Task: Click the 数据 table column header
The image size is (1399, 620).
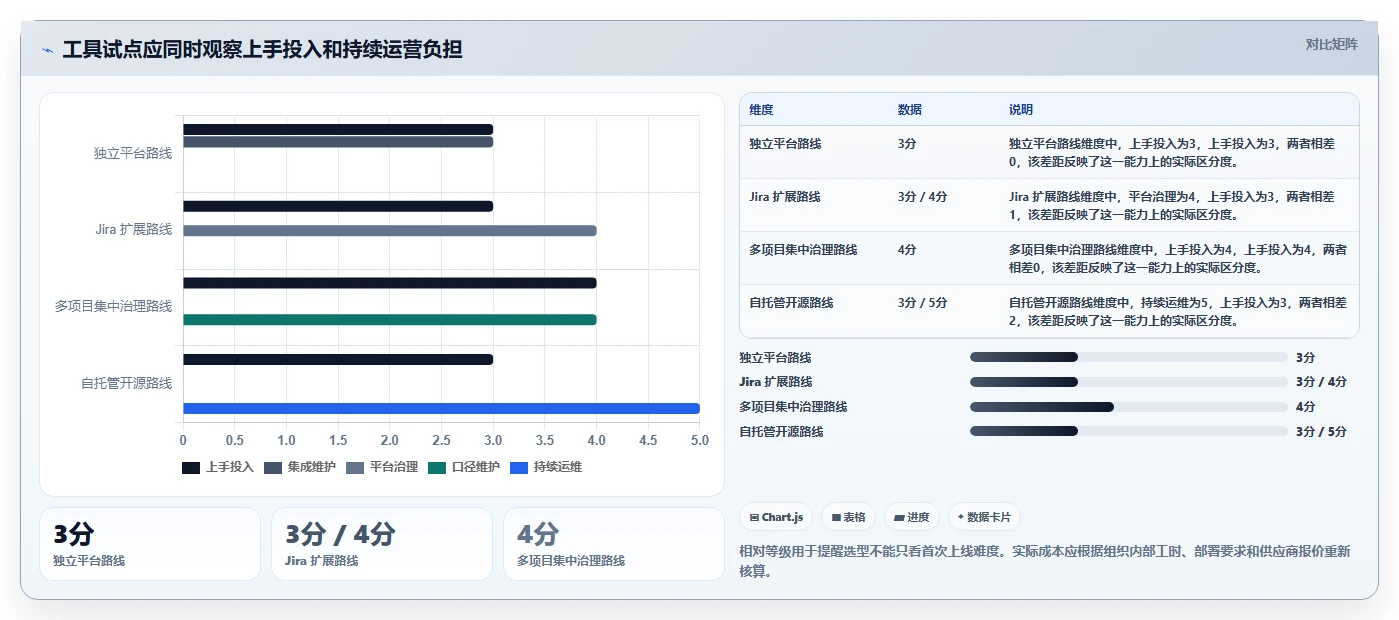Action: 910,110
